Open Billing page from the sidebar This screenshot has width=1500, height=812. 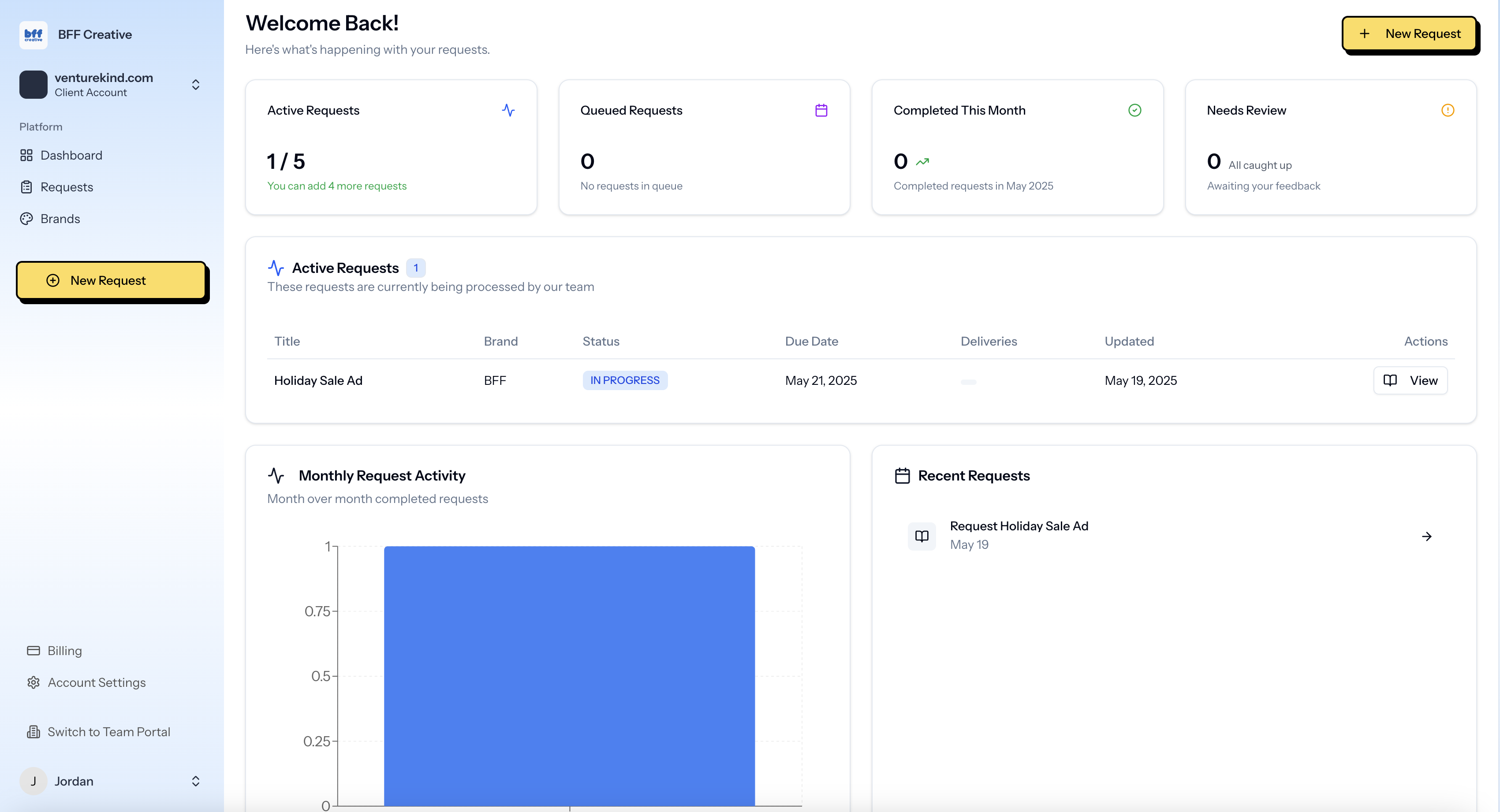tap(64, 650)
